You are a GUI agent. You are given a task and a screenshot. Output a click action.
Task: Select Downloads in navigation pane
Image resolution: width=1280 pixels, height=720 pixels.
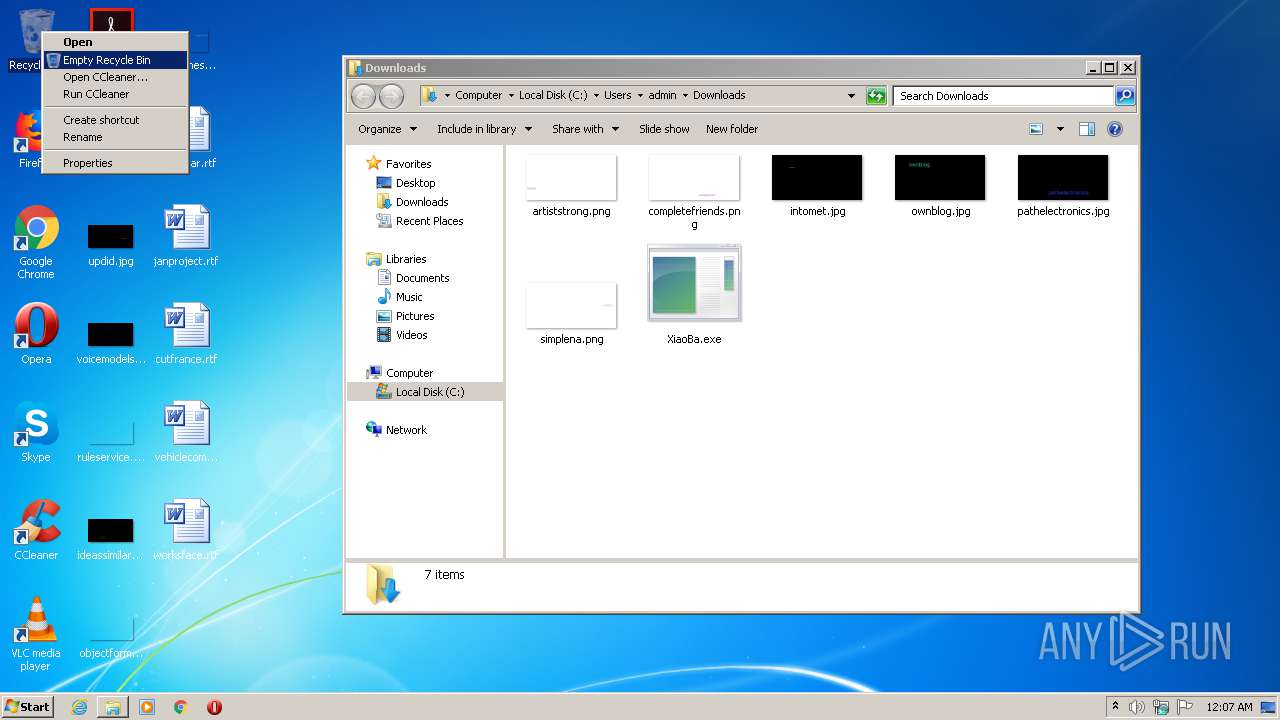point(421,202)
